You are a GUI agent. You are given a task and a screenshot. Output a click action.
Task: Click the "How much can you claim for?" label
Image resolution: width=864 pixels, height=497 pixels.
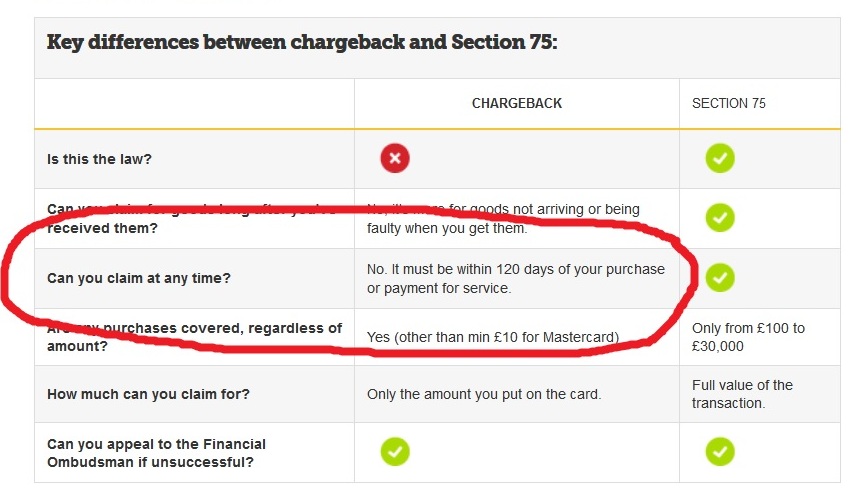coord(148,394)
